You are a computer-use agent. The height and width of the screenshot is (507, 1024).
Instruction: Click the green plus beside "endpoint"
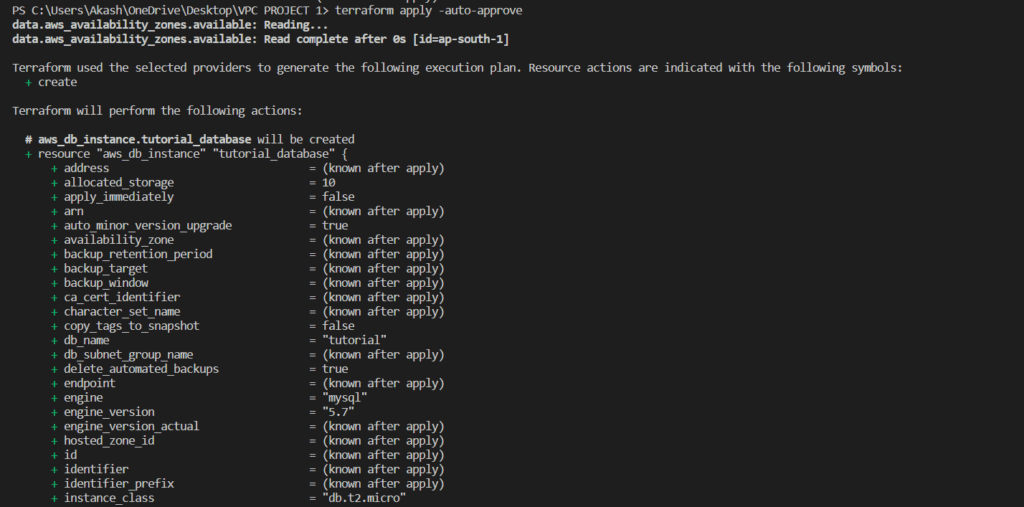(55, 383)
